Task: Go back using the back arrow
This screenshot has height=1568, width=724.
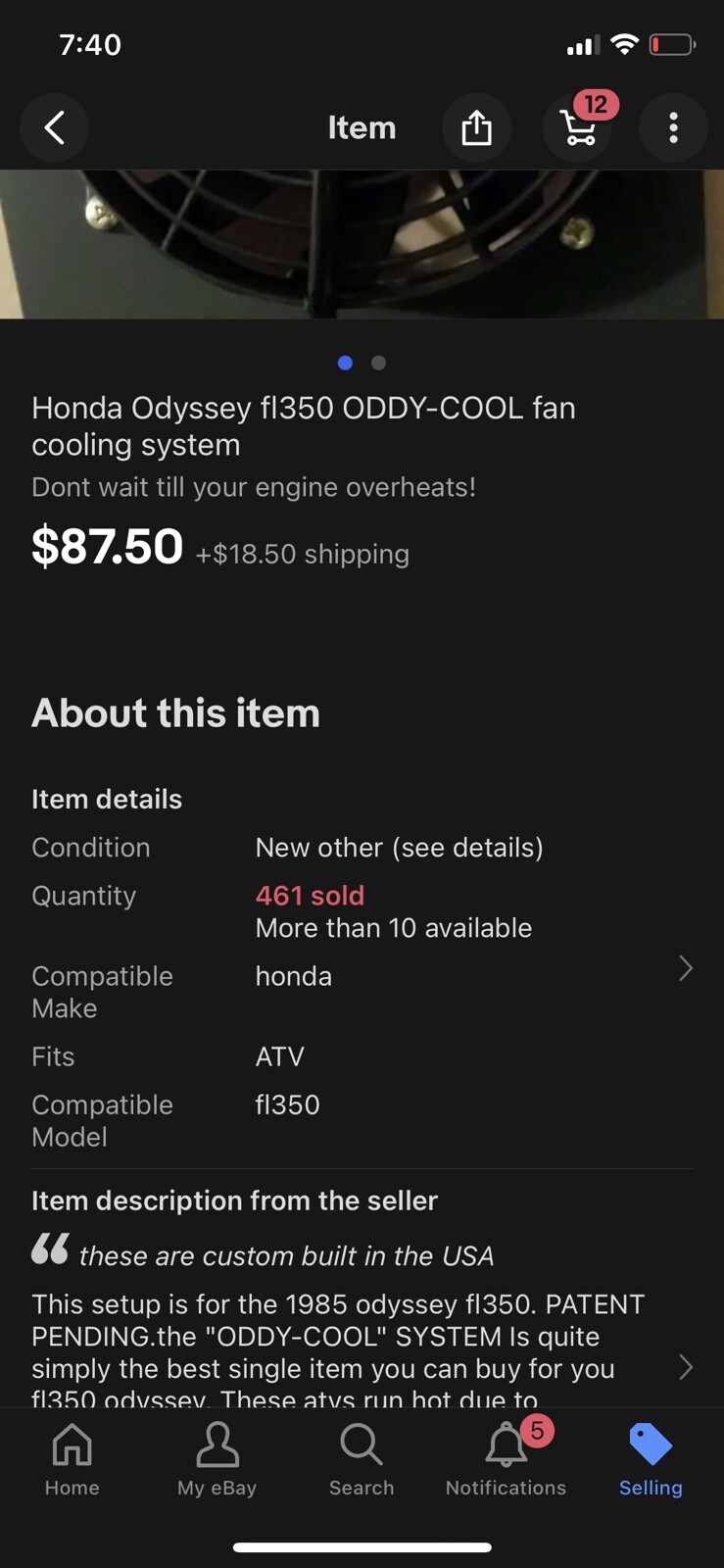Action: pyautogui.click(x=54, y=127)
